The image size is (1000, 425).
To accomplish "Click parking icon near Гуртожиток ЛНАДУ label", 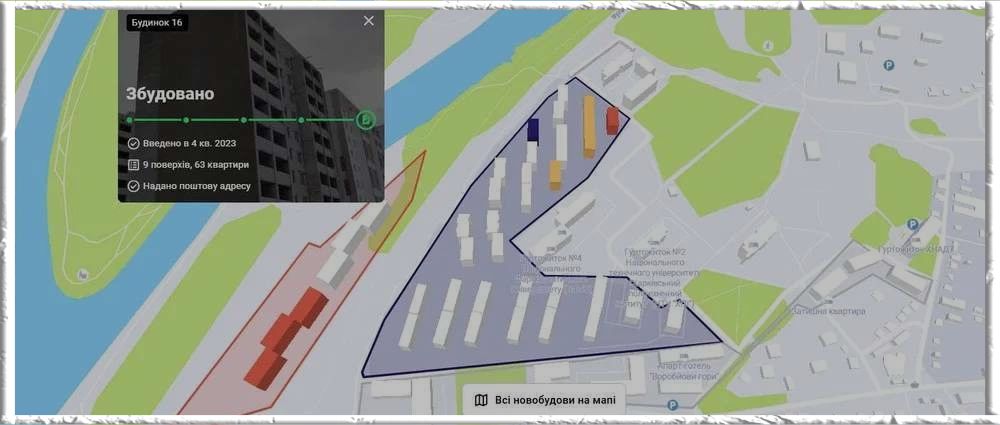I will click(911, 225).
